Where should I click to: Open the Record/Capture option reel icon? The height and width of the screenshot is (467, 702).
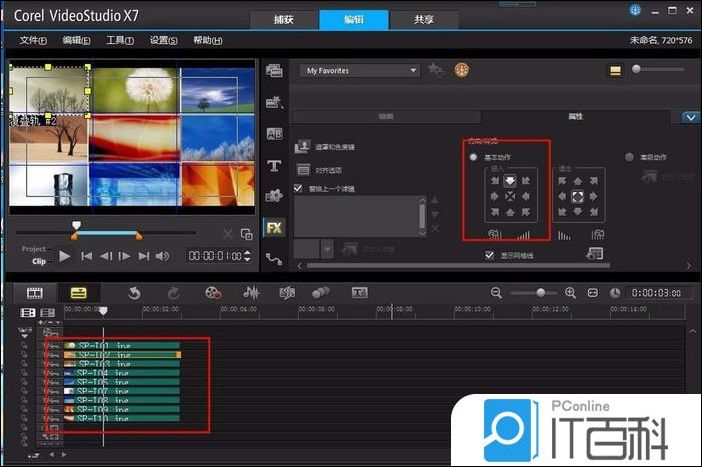(213, 293)
